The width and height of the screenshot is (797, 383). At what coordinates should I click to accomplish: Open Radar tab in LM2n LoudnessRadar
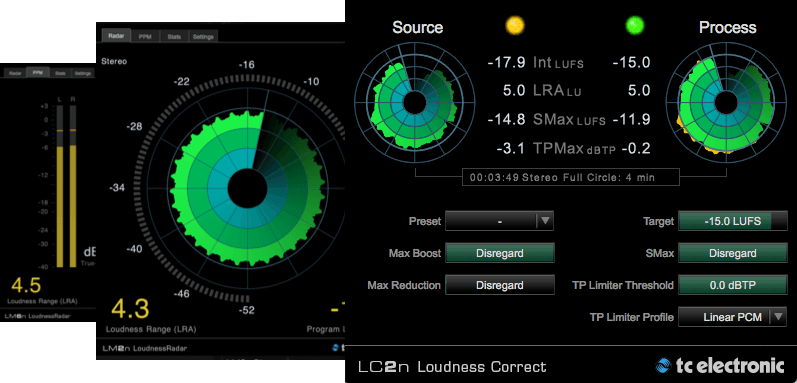(x=116, y=36)
